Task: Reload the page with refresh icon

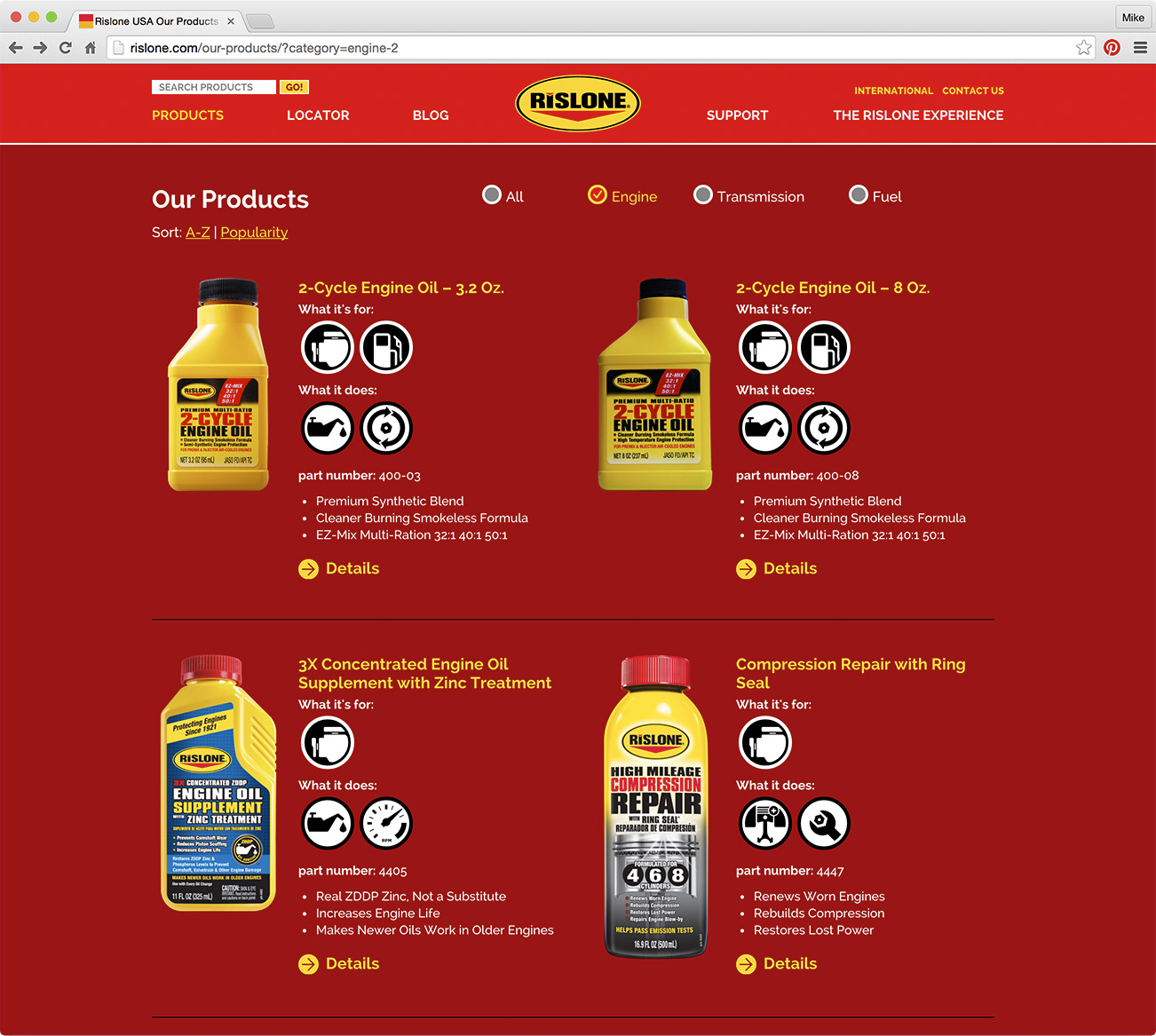Action: (x=65, y=48)
